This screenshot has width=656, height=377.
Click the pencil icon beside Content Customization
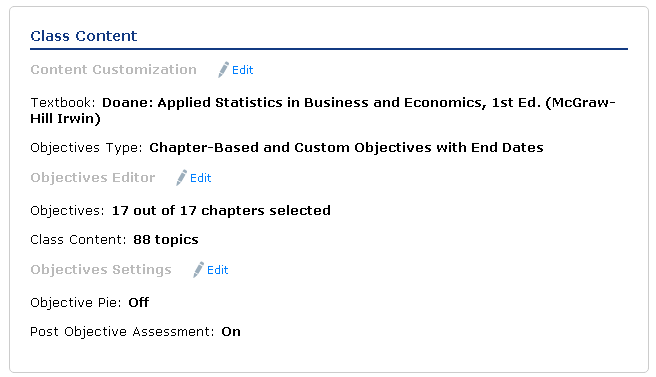(x=223, y=69)
